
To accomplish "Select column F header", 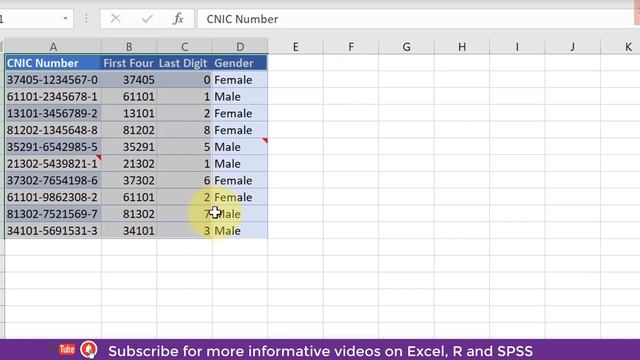I will 351,47.
